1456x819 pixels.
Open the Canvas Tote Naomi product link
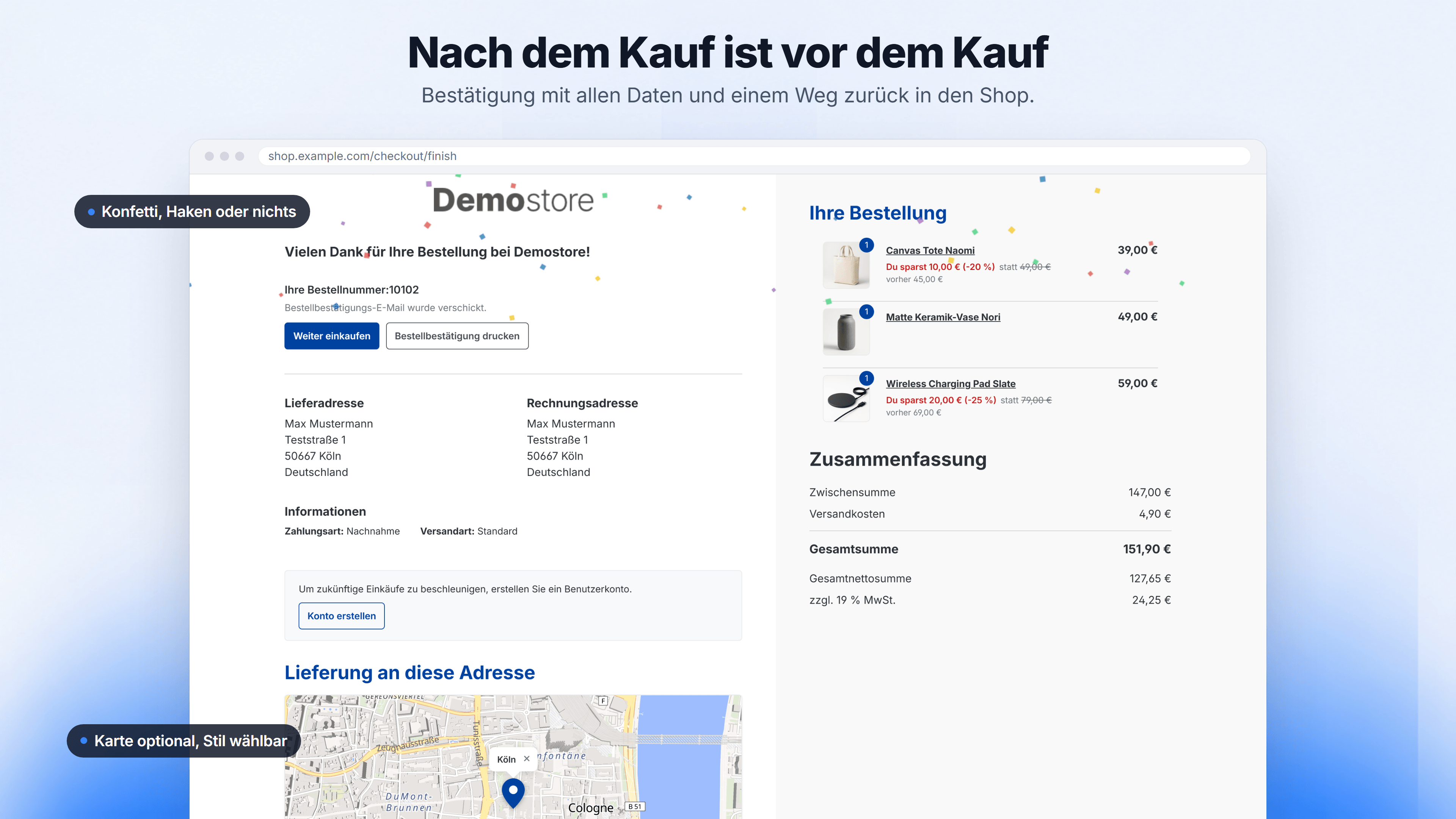click(x=930, y=250)
